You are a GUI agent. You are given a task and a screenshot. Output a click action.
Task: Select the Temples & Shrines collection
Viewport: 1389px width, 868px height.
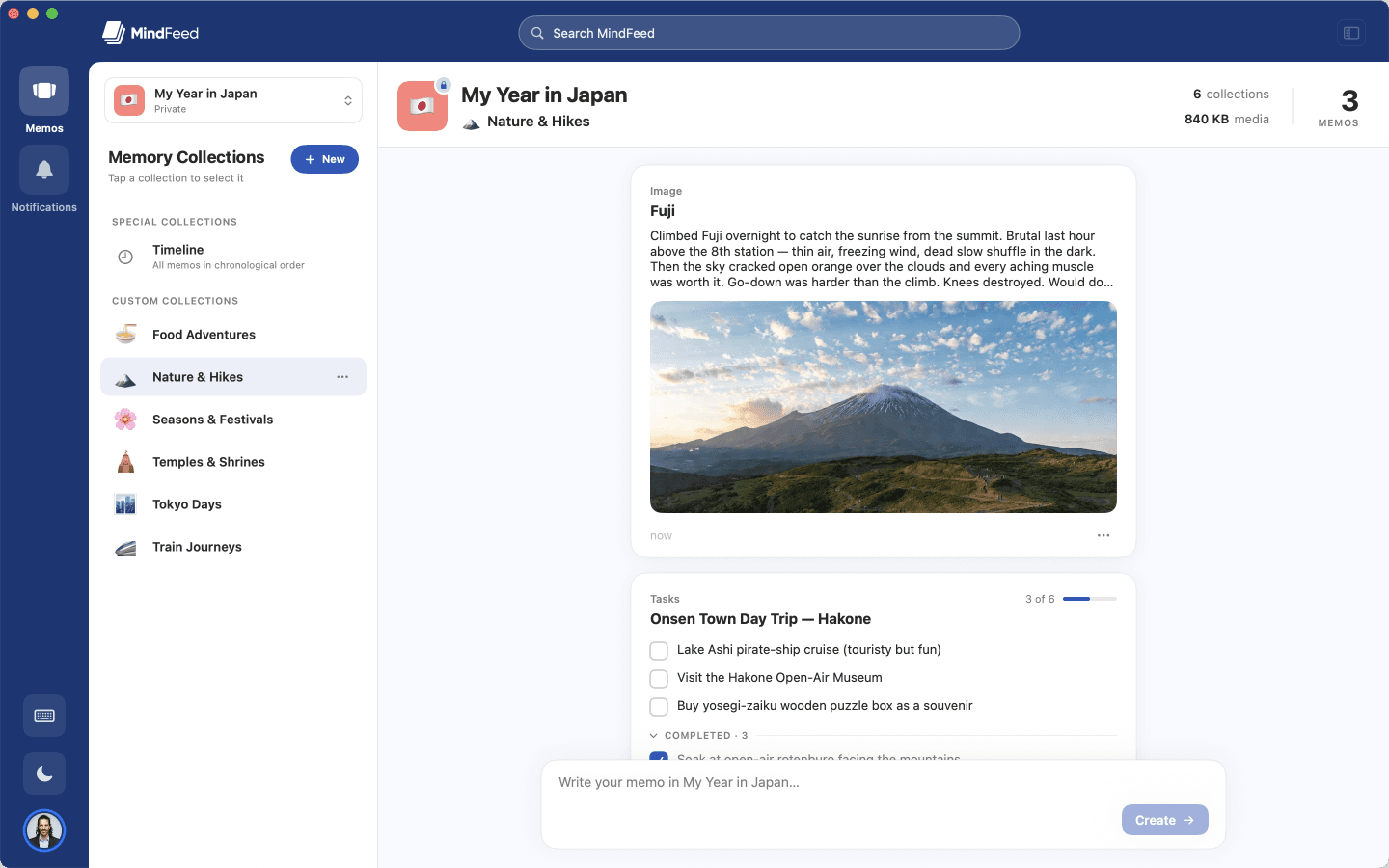click(233, 462)
